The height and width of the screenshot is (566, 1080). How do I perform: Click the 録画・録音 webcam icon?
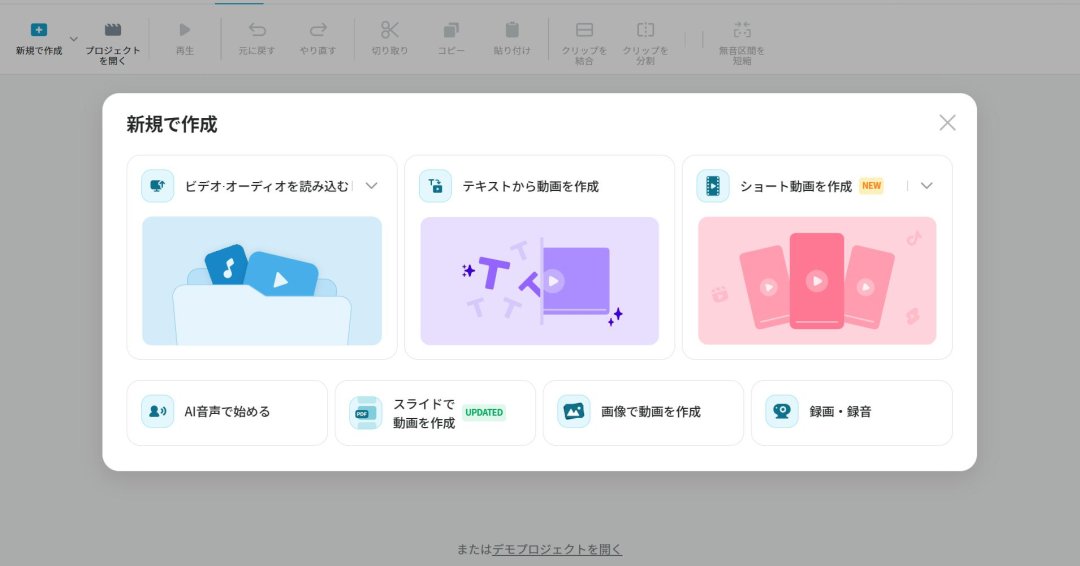[782, 412]
